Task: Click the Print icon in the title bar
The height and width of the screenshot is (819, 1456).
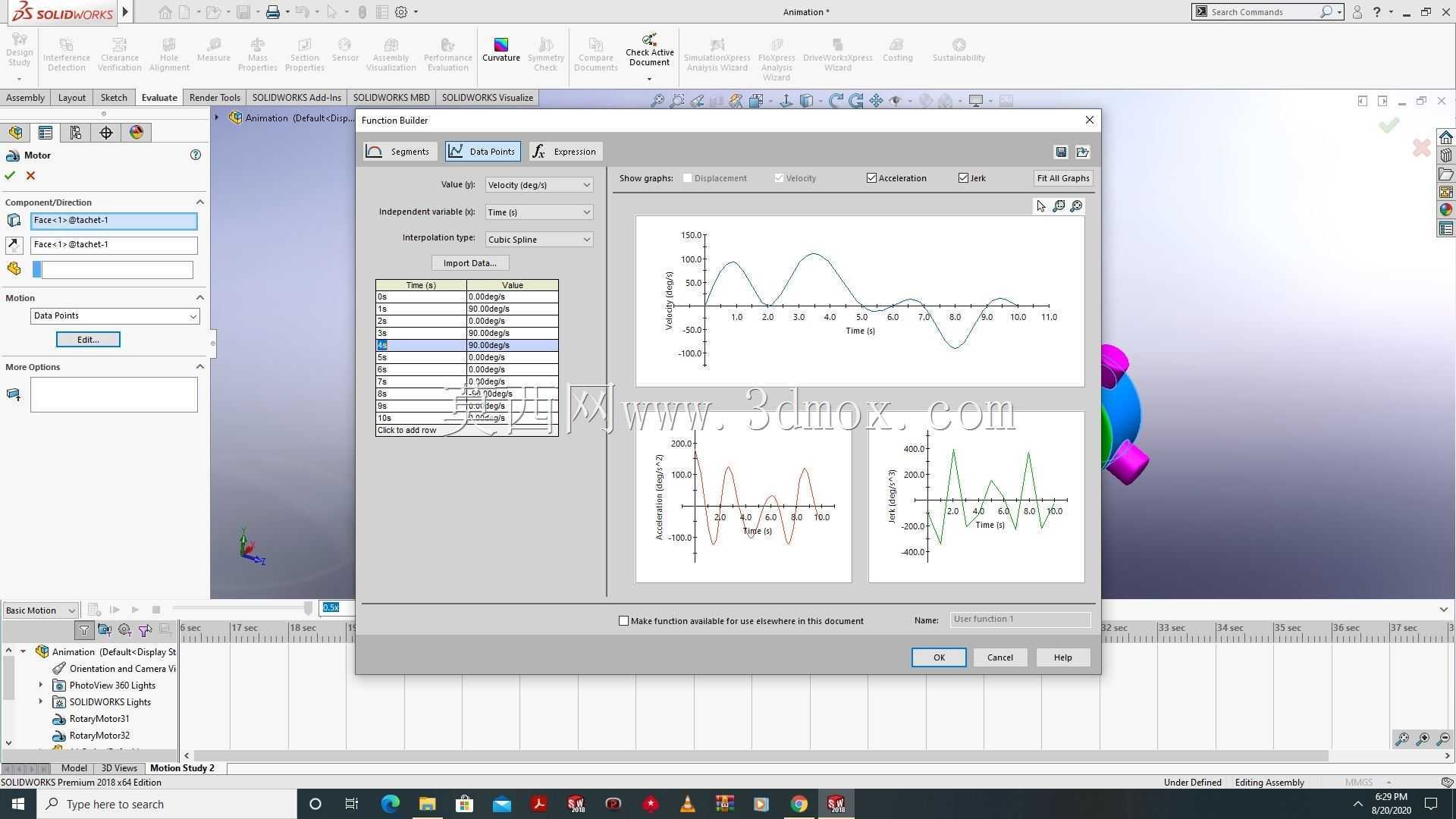Action: (272, 12)
